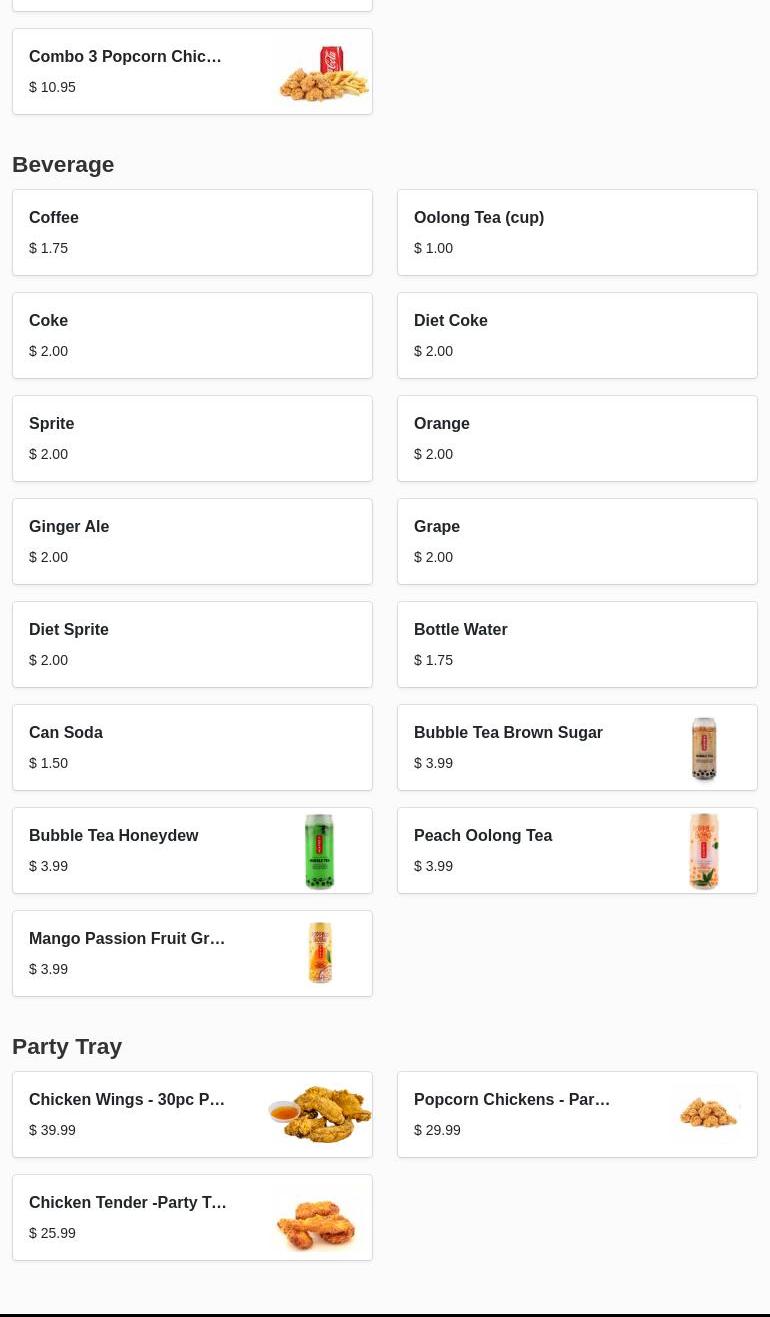Add Bottle Water to order
Screen dimensions: 770x1317
(x=577, y=644)
